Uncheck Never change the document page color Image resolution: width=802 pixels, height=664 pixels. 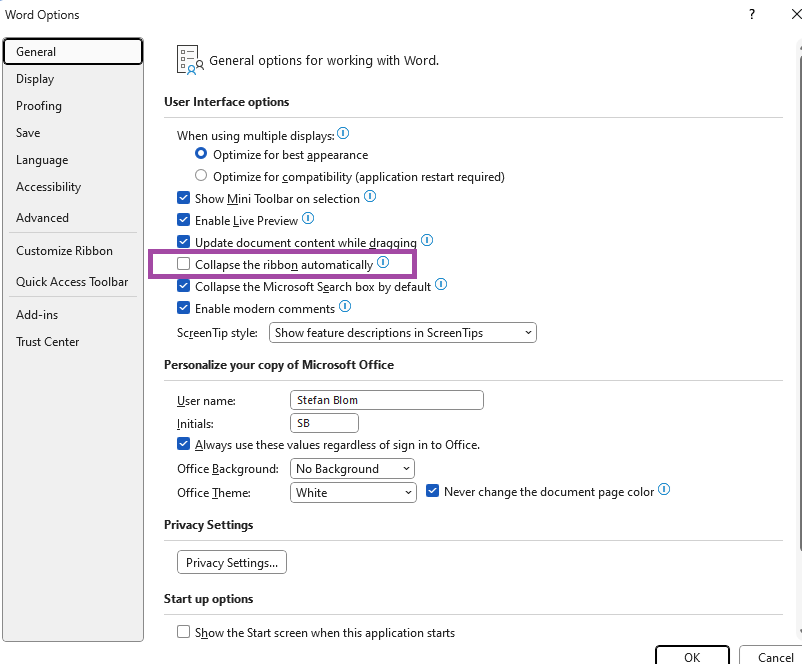(x=433, y=491)
